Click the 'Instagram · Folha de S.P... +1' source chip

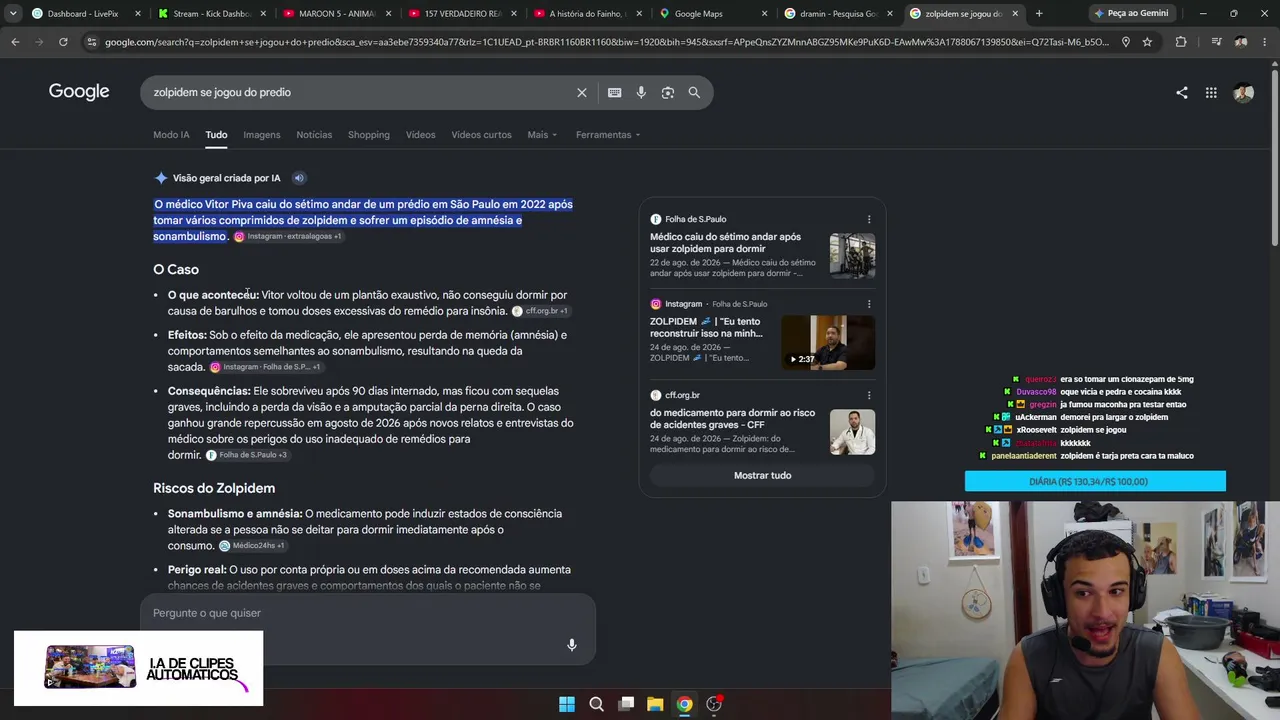click(x=265, y=367)
